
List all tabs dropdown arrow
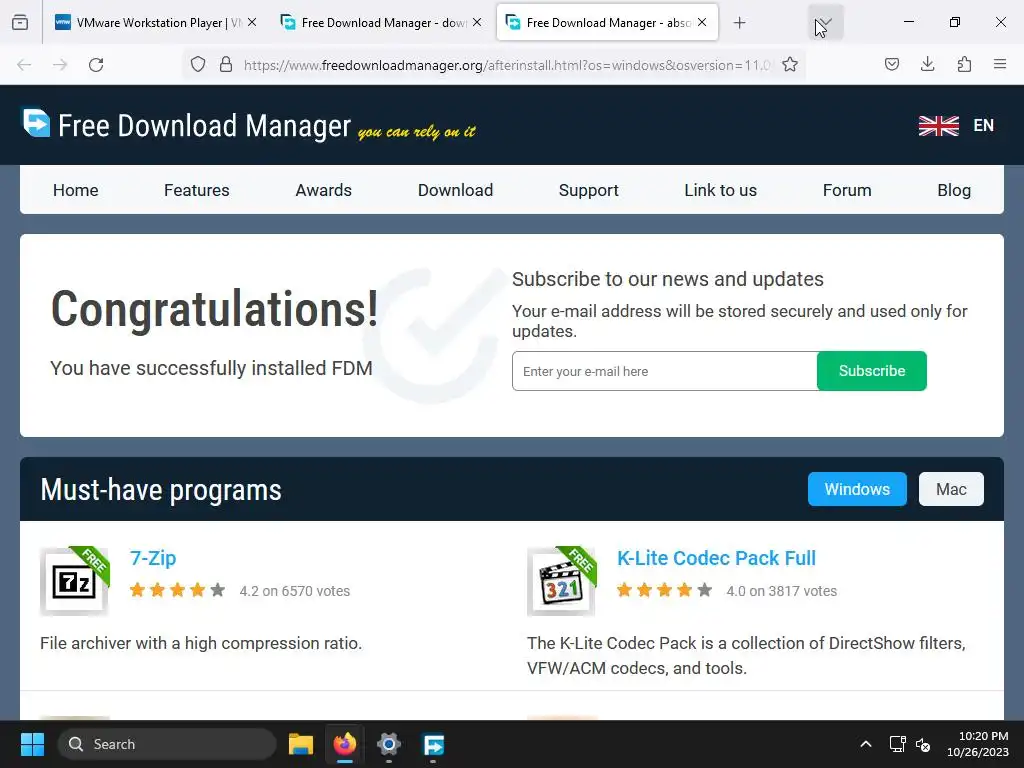click(825, 22)
